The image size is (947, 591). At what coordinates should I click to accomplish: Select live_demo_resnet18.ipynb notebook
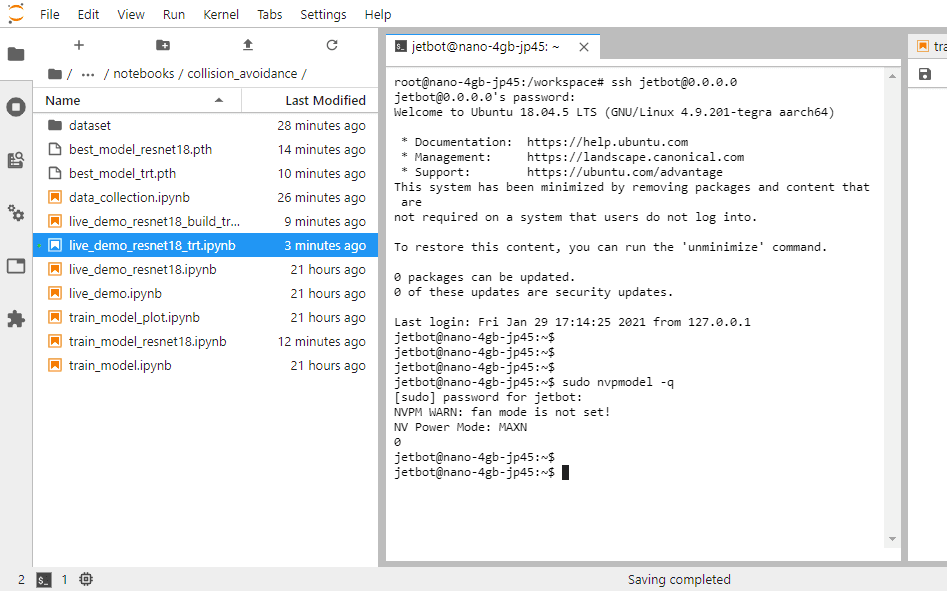tap(206, 269)
